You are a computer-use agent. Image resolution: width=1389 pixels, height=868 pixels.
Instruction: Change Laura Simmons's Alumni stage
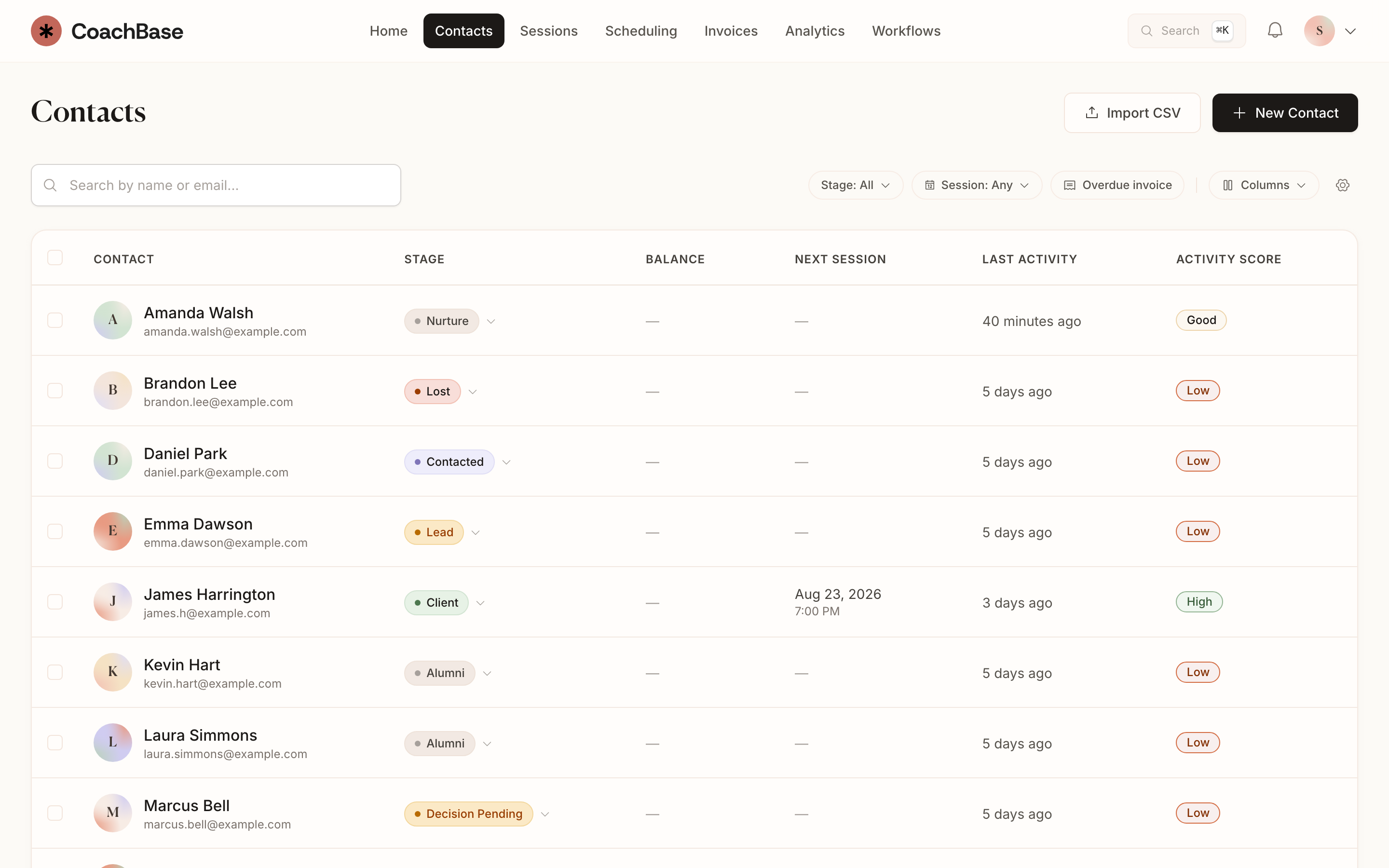(448, 744)
